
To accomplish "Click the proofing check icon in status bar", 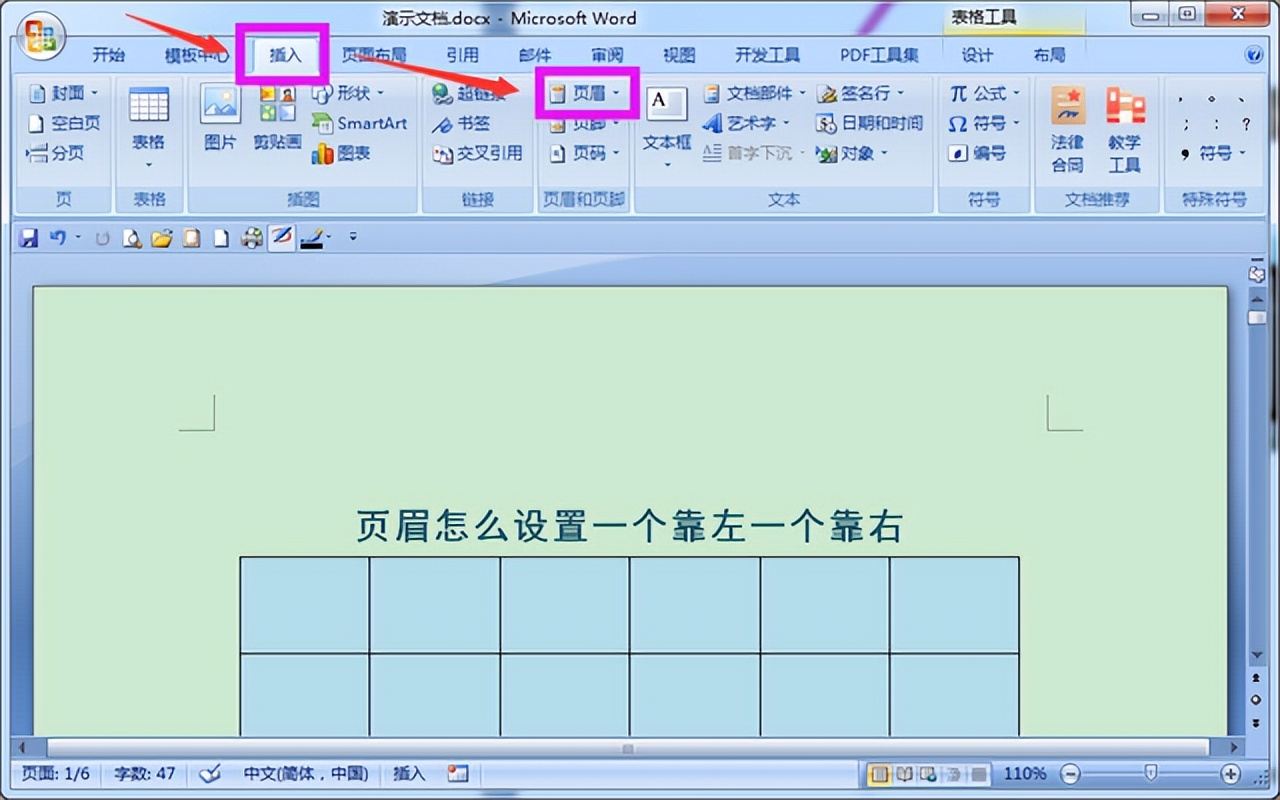I will [210, 774].
